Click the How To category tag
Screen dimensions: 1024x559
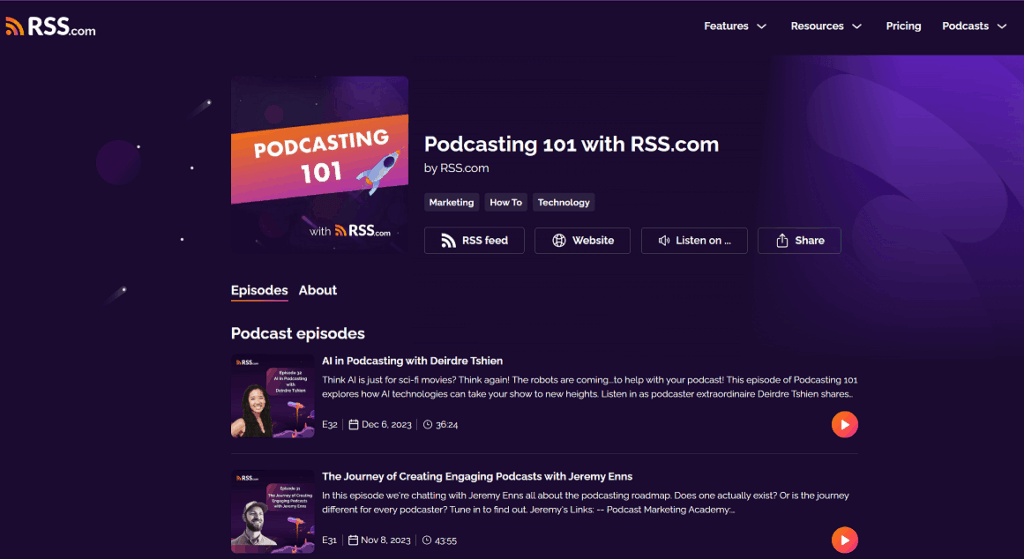505,202
